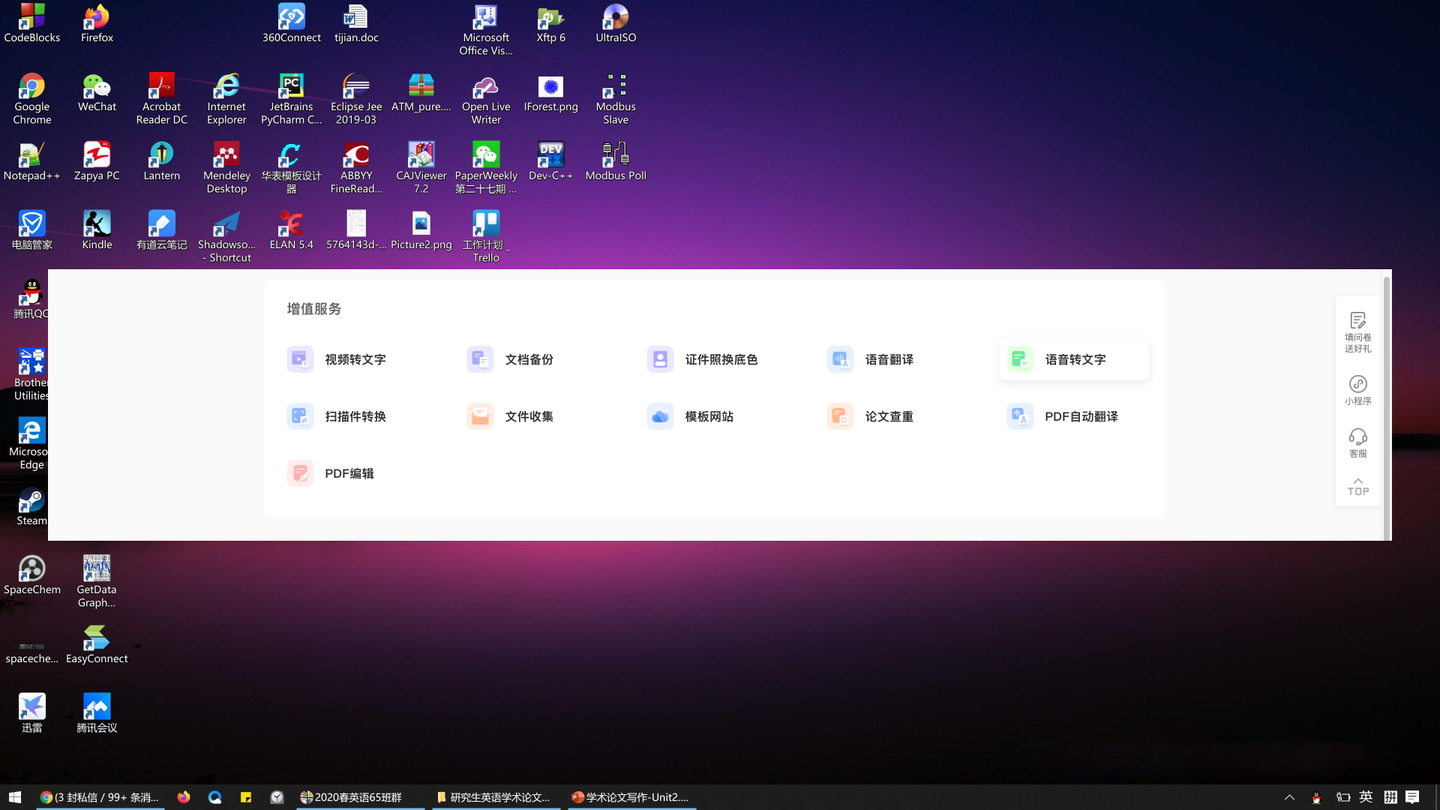
Task: Select 迅雷 desktop icon
Action: coord(32,714)
